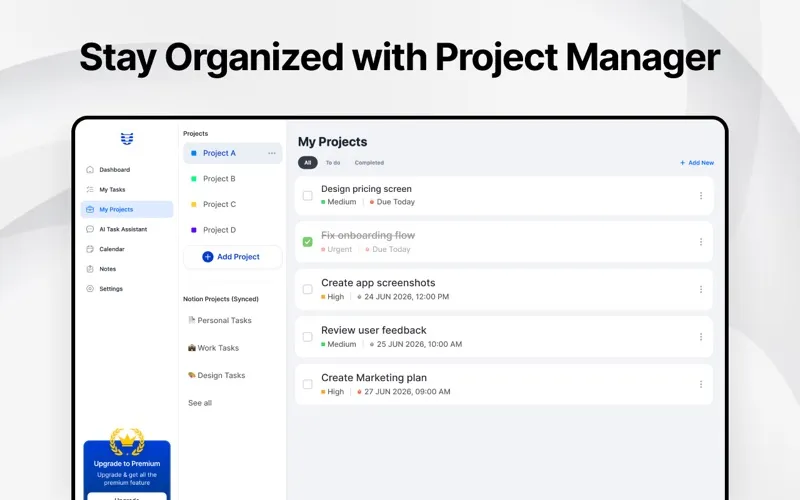Click See all under Notion Projects

[x=200, y=403]
